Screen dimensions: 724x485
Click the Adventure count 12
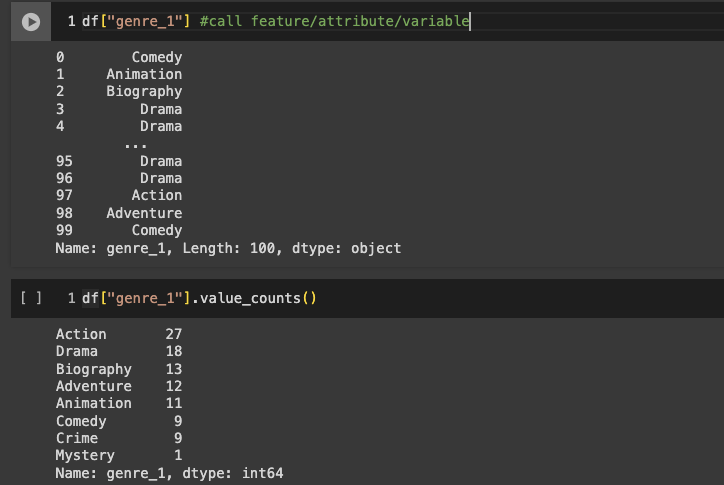tap(174, 386)
